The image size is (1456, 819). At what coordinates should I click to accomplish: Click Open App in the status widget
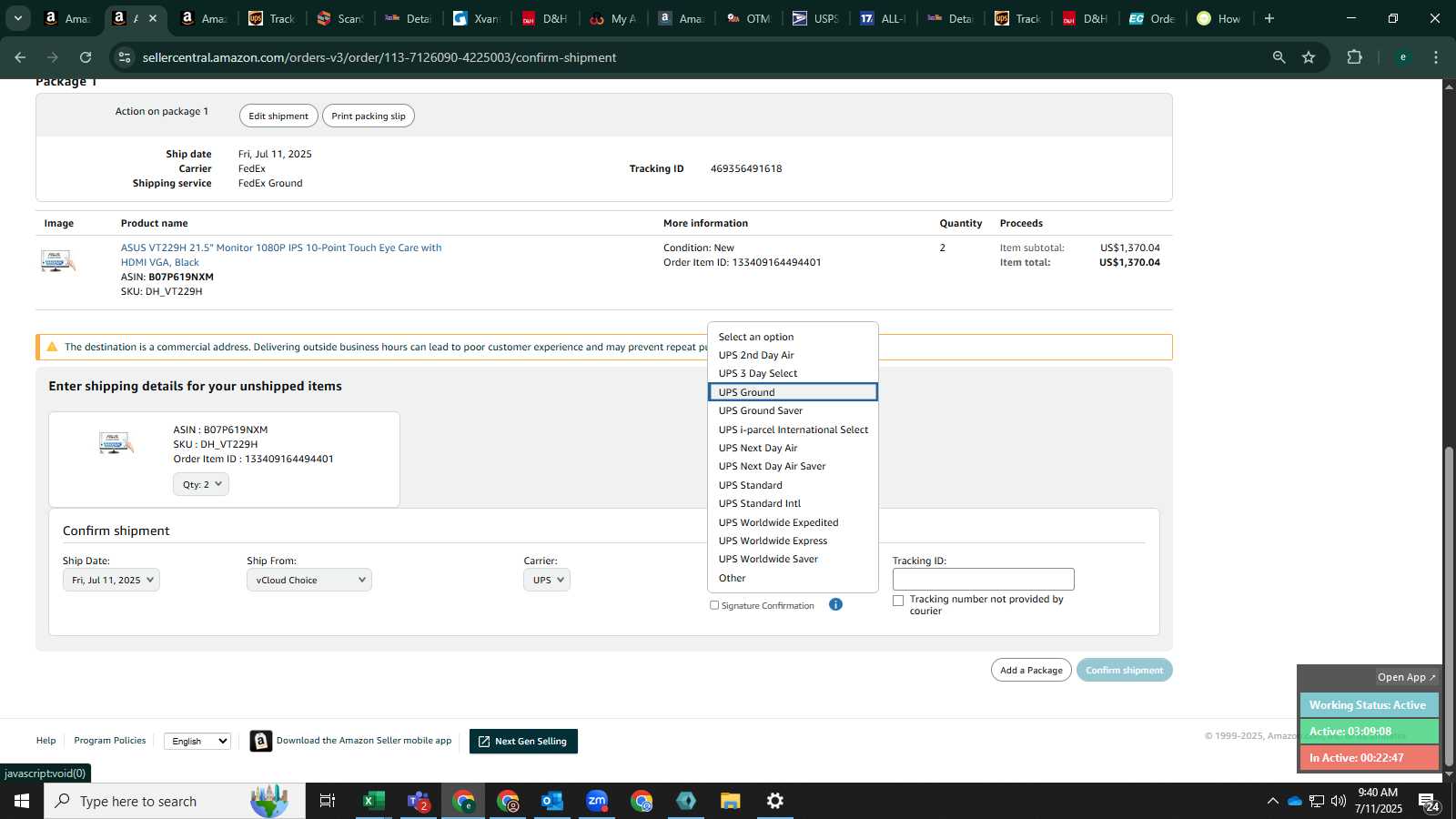click(1406, 677)
